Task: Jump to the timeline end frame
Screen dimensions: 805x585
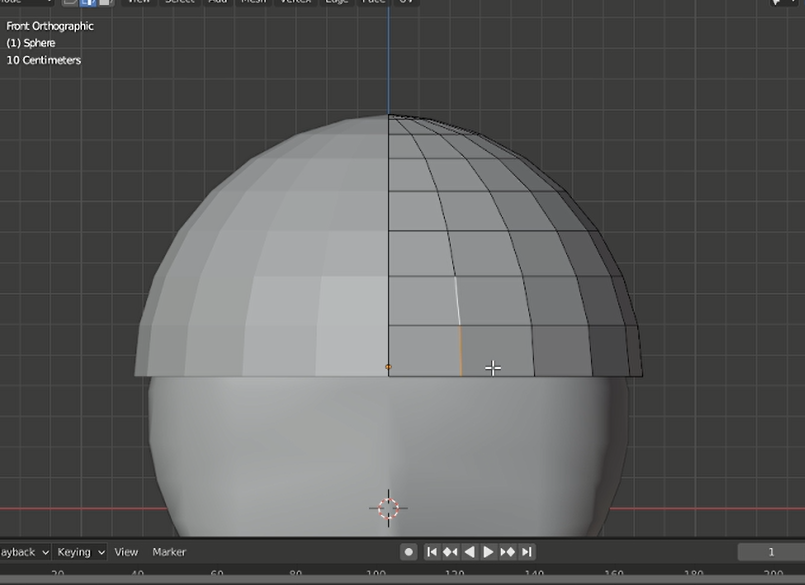Action: click(x=526, y=552)
